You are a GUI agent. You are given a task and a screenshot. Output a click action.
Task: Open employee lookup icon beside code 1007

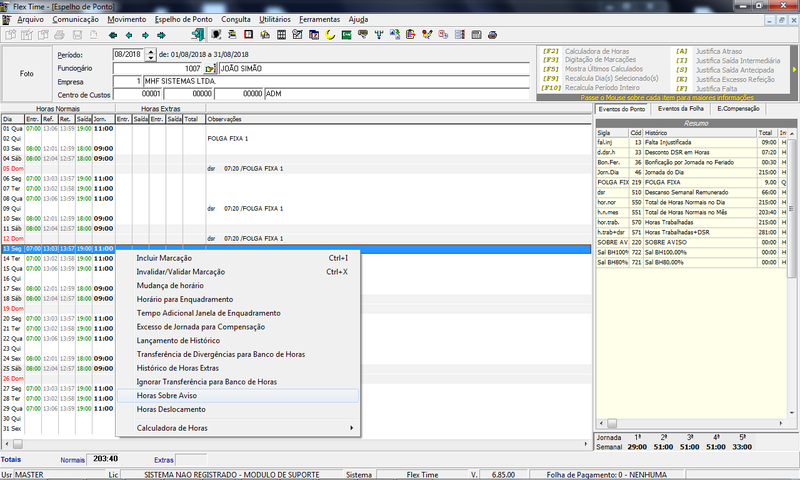pos(210,68)
